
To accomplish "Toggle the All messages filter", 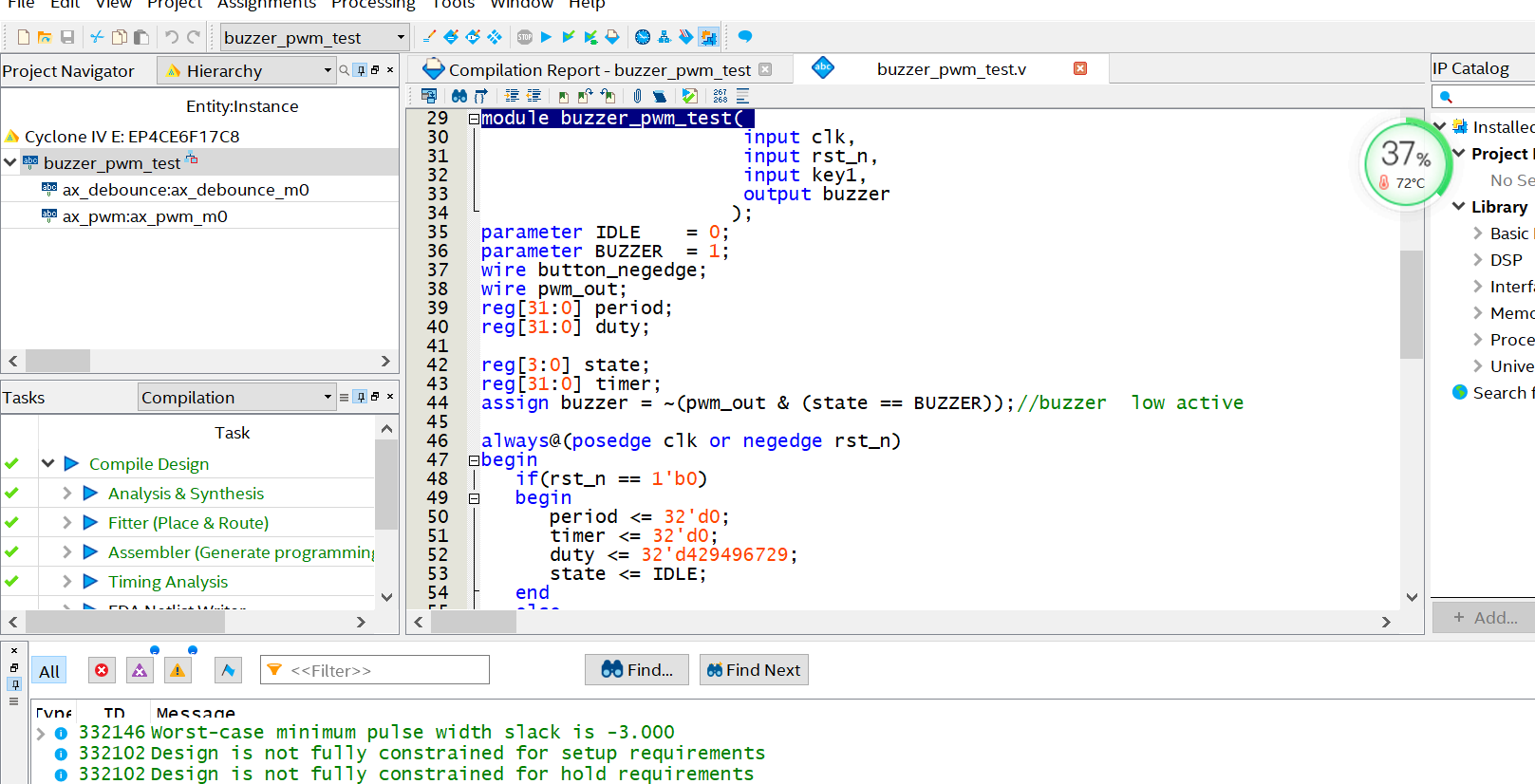I will [x=49, y=671].
